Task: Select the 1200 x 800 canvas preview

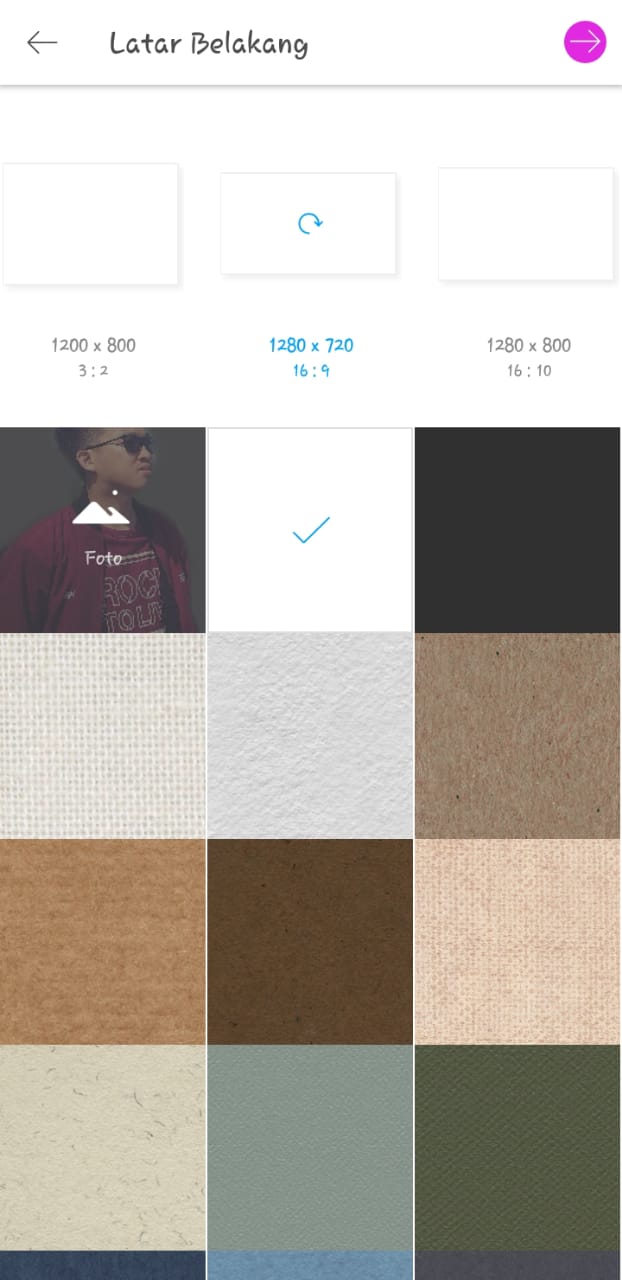Action: click(x=90, y=224)
